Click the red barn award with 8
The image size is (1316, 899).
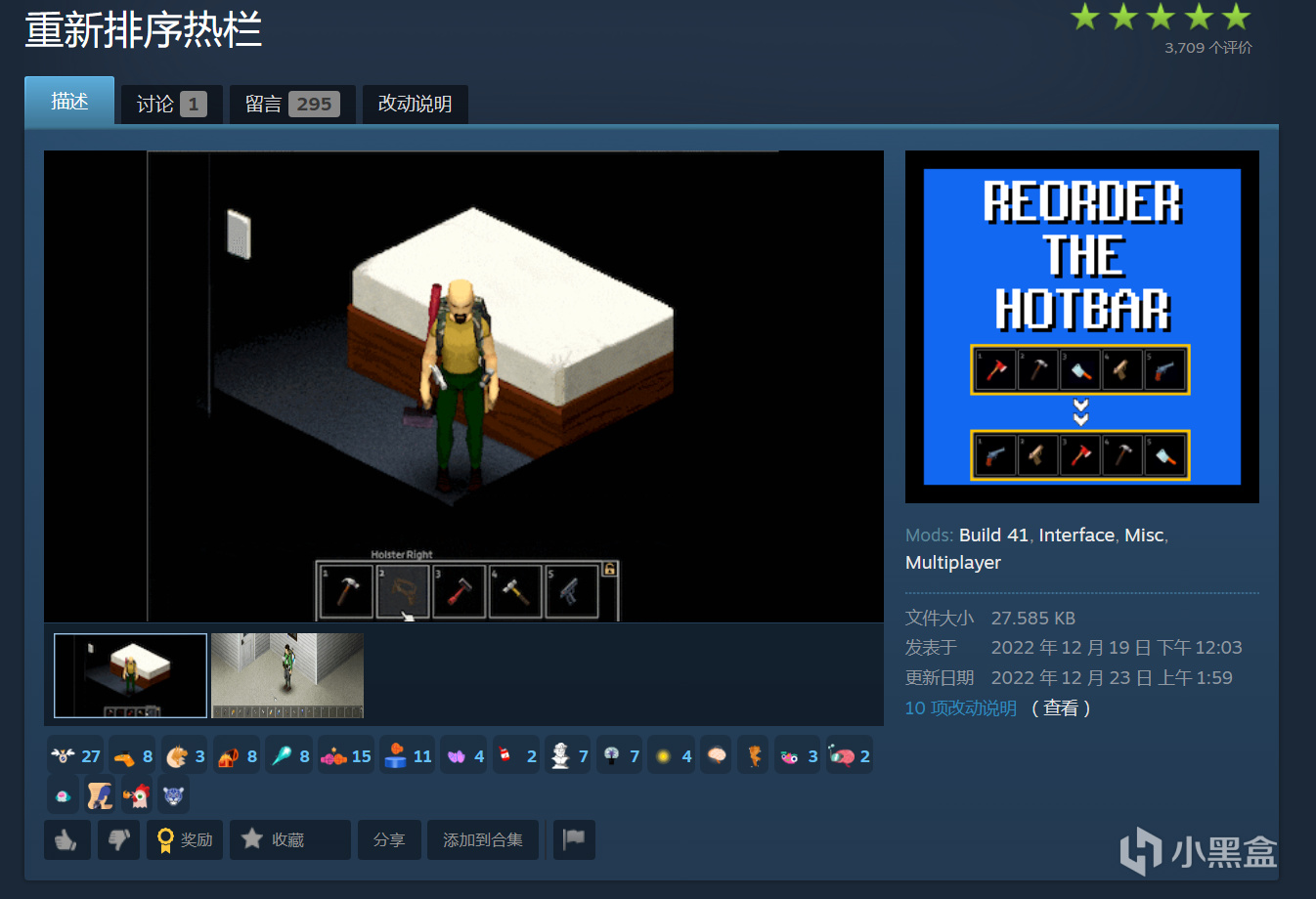(237, 755)
